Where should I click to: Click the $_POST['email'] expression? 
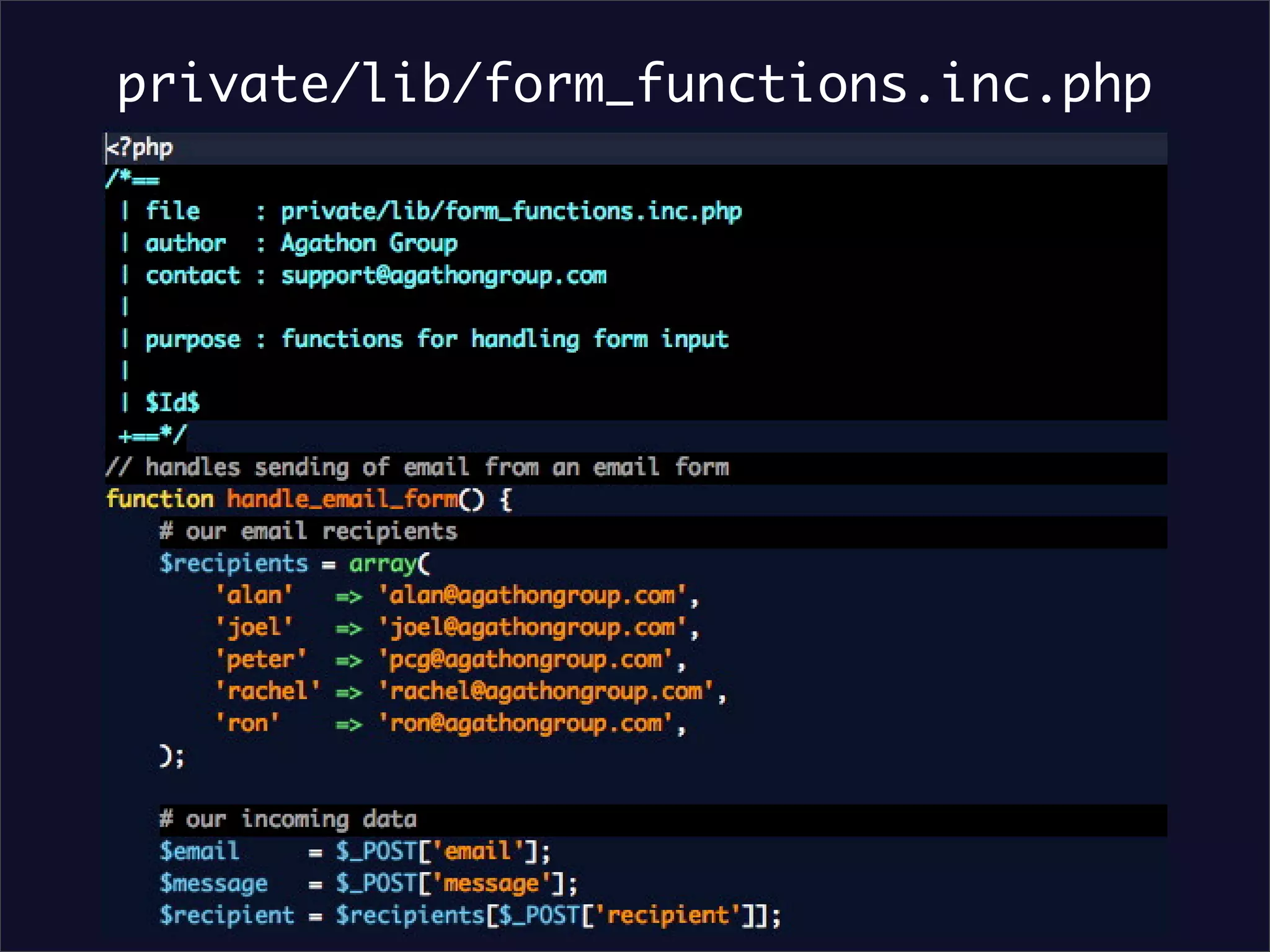[x=438, y=852]
